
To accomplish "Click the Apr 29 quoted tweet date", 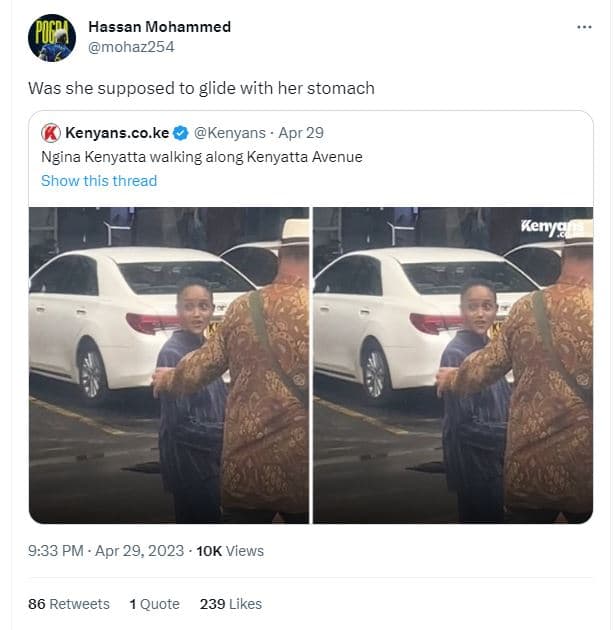I will [301, 133].
